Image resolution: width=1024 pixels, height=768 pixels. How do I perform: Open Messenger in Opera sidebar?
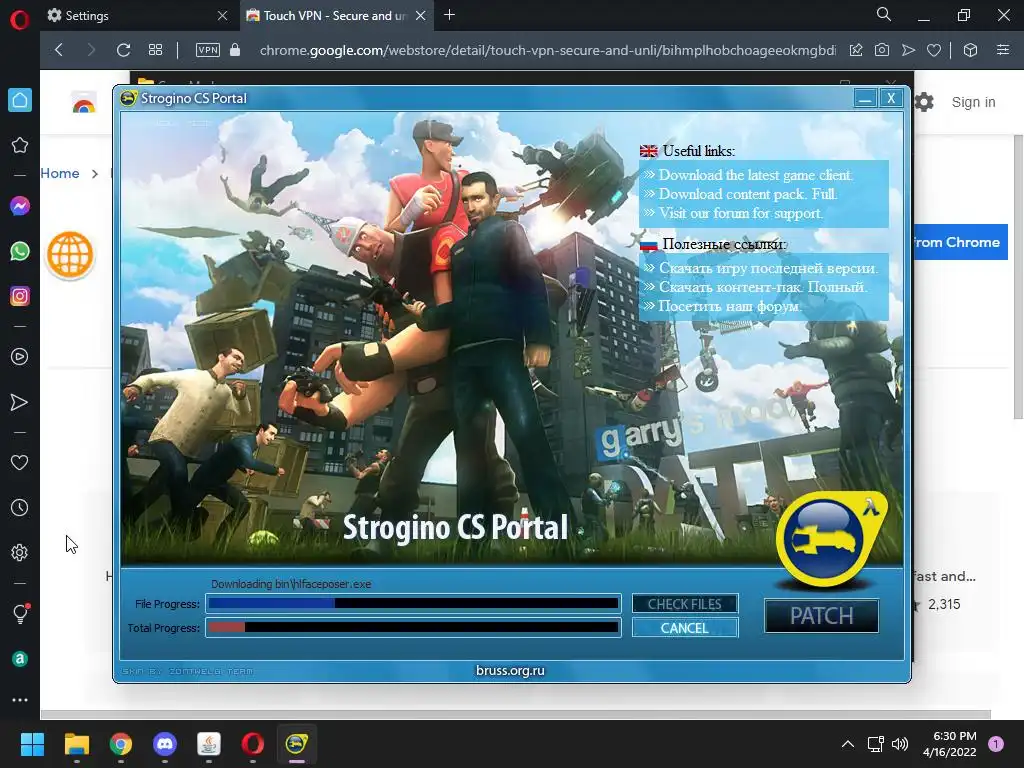20,206
